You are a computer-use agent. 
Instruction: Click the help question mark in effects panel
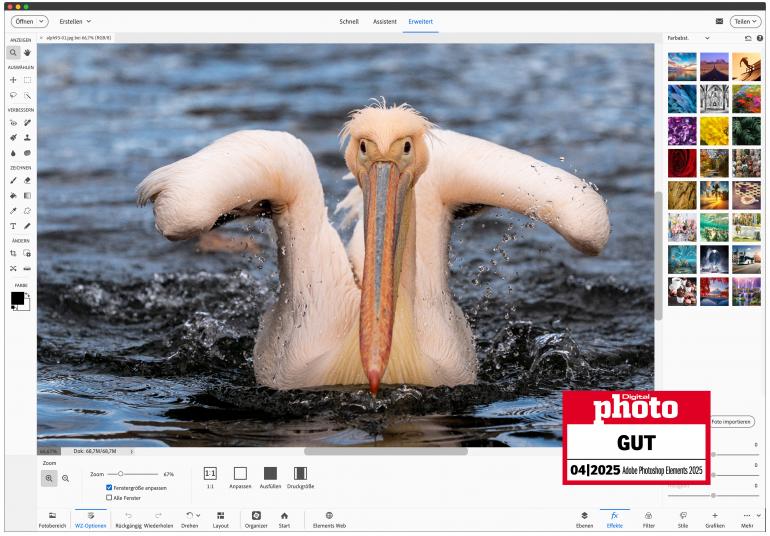coord(760,38)
